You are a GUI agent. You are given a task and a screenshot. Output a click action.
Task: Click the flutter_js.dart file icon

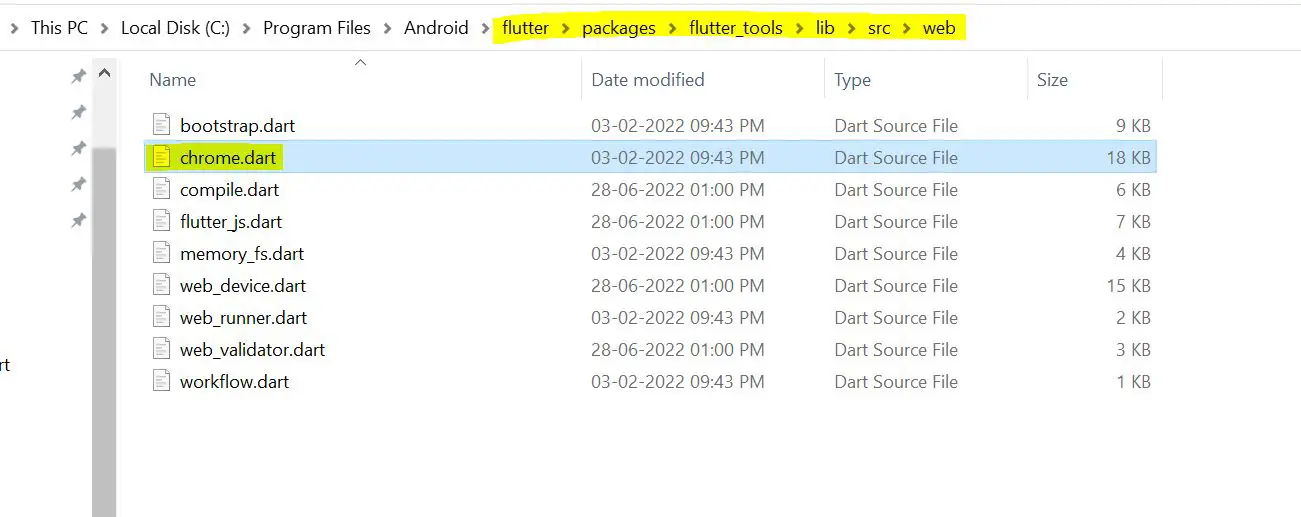(162, 221)
